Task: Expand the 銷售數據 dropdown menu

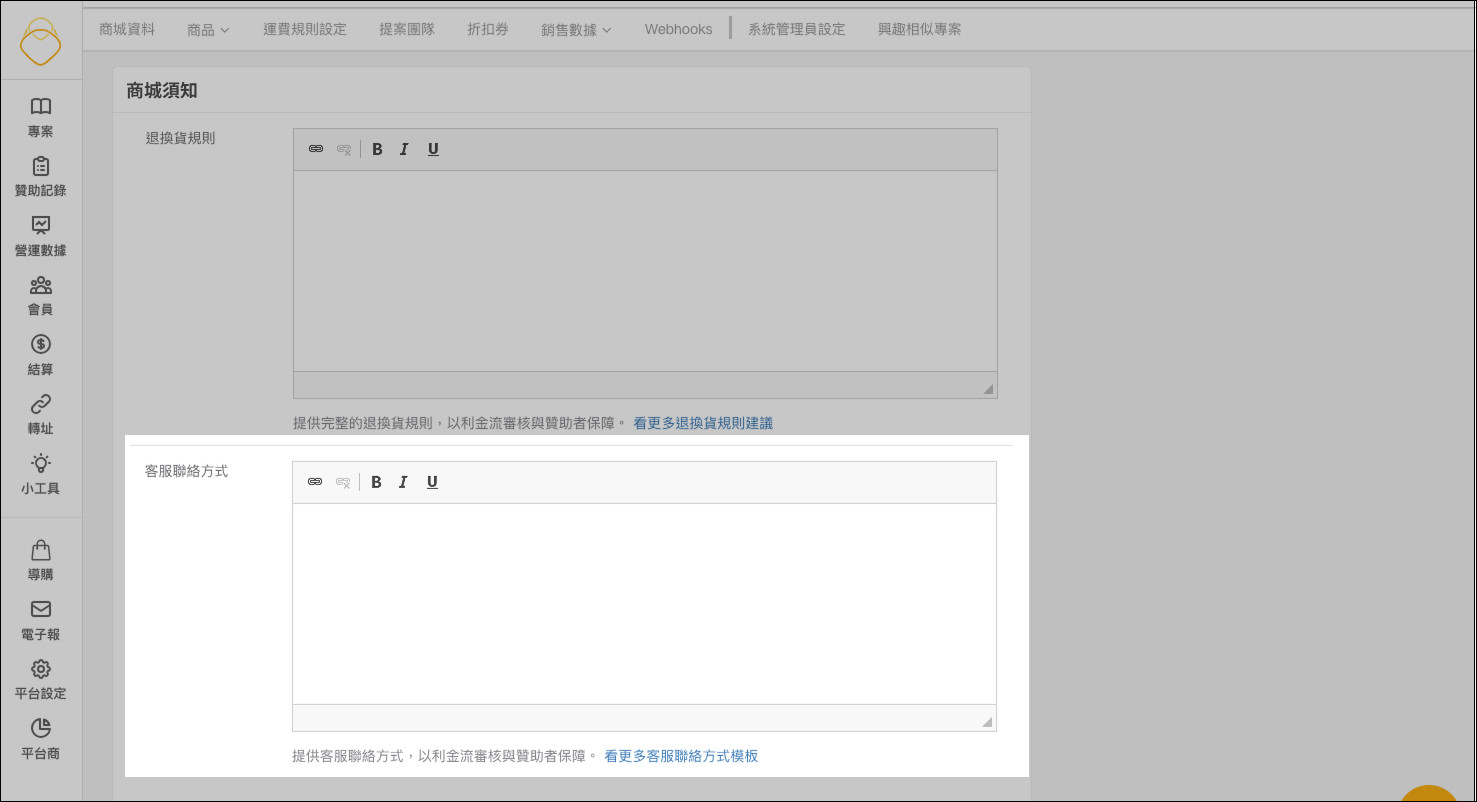Action: pos(576,30)
